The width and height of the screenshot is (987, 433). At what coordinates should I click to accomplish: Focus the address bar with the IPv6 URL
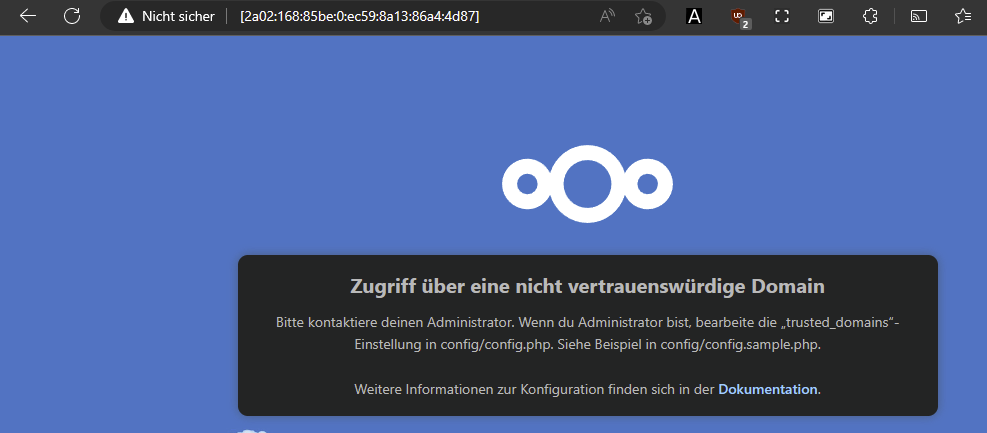(359, 16)
